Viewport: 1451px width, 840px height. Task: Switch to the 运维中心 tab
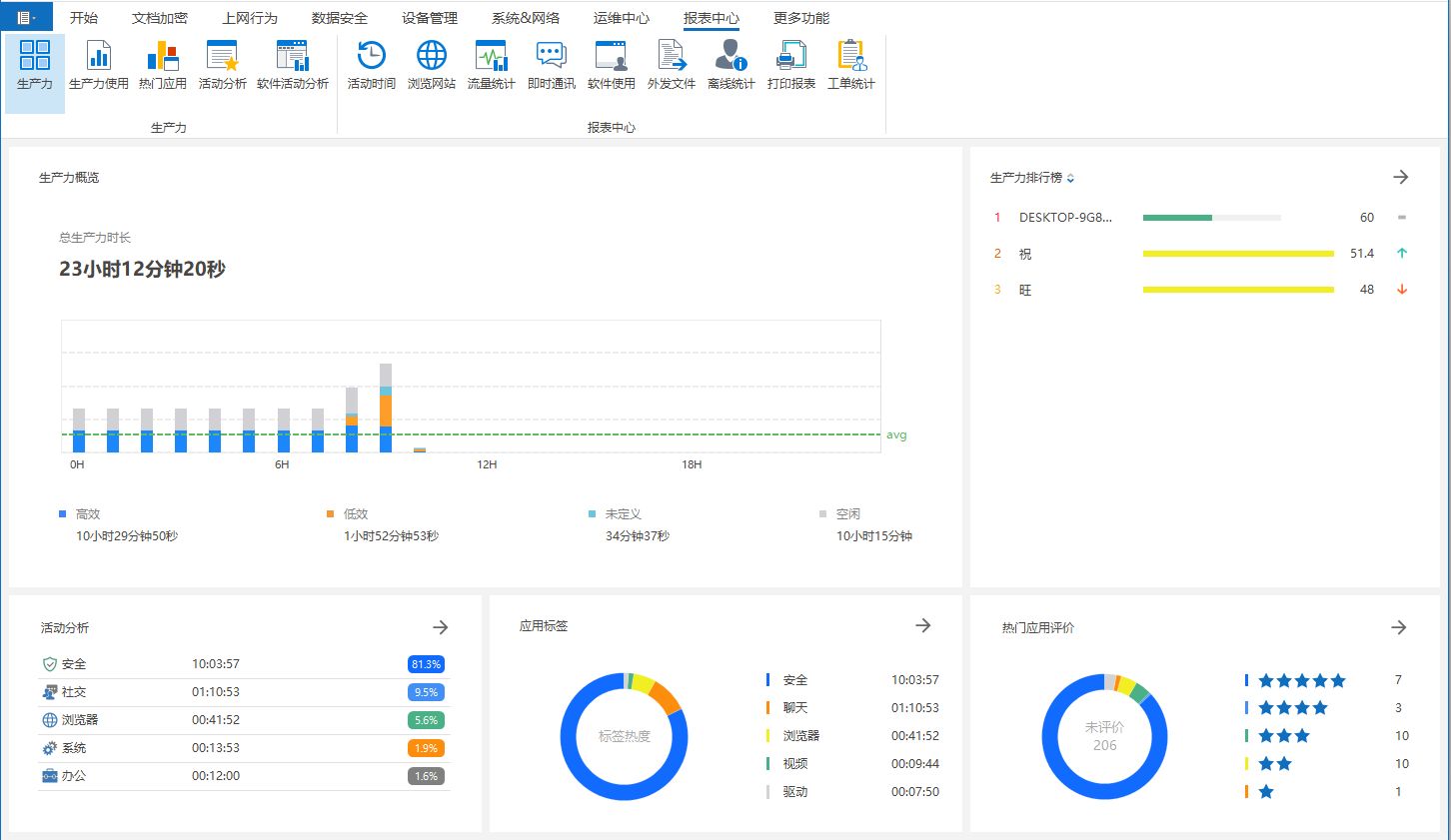(x=622, y=18)
